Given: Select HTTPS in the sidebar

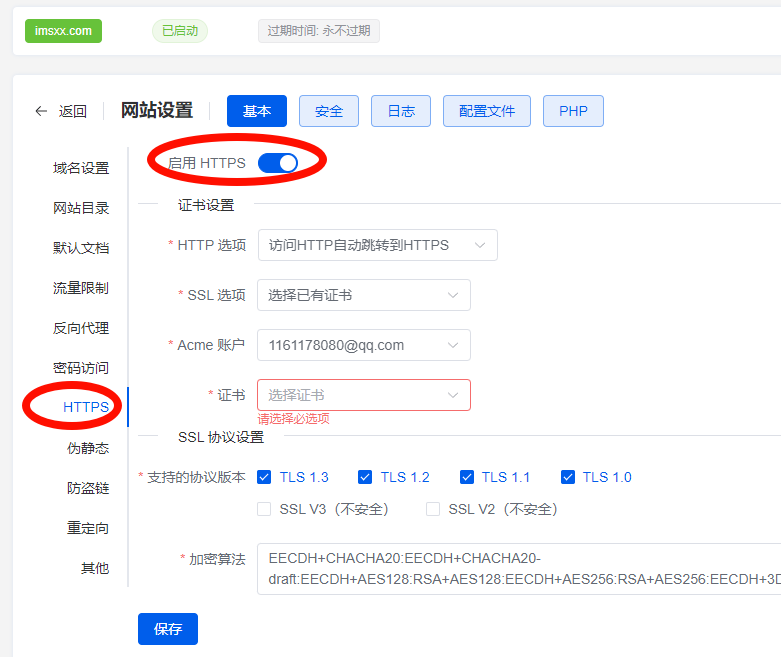Looking at the screenshot, I should point(86,407).
